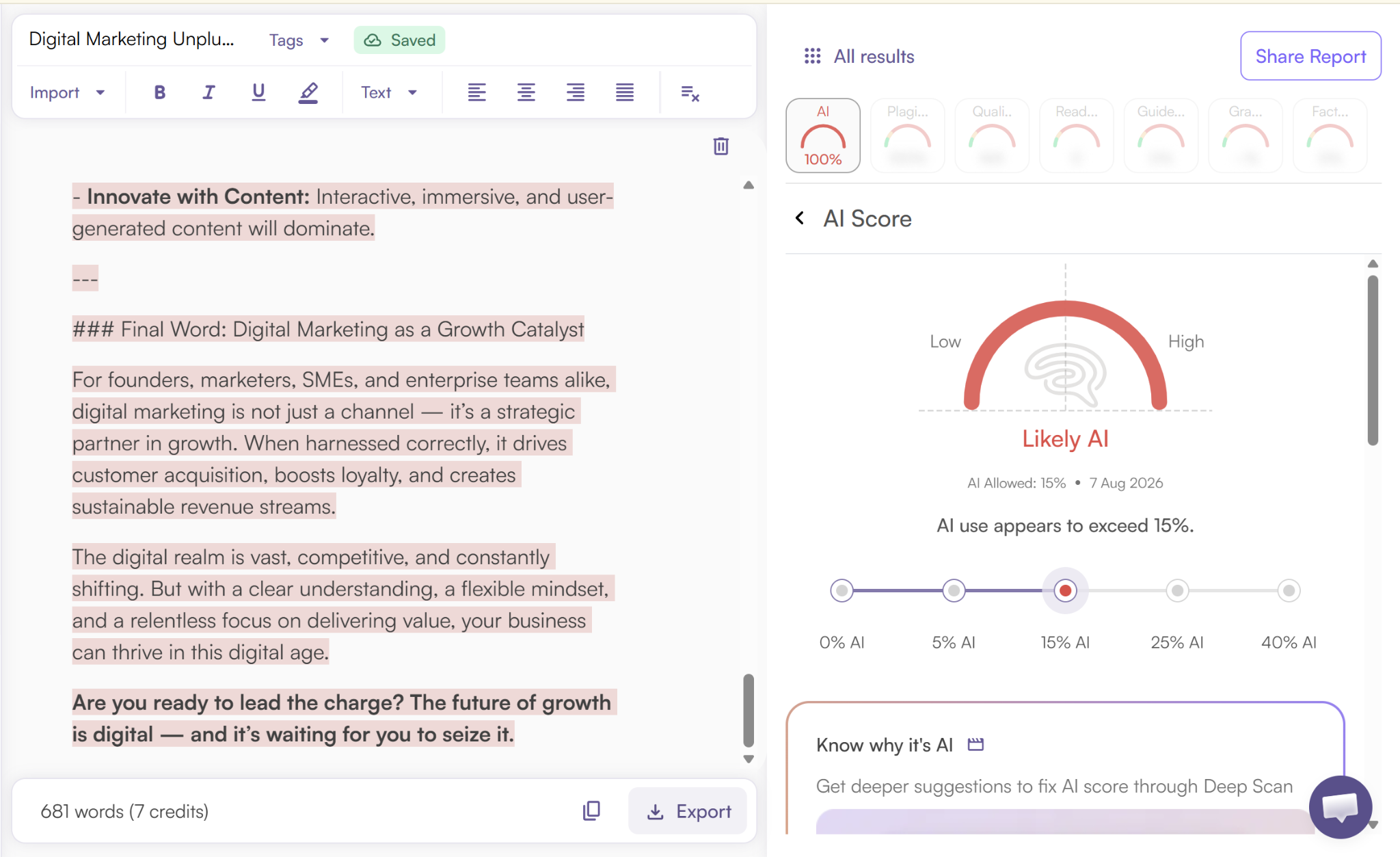The image size is (1400, 857).
Task: Open the Import dropdown
Action: 68,92
